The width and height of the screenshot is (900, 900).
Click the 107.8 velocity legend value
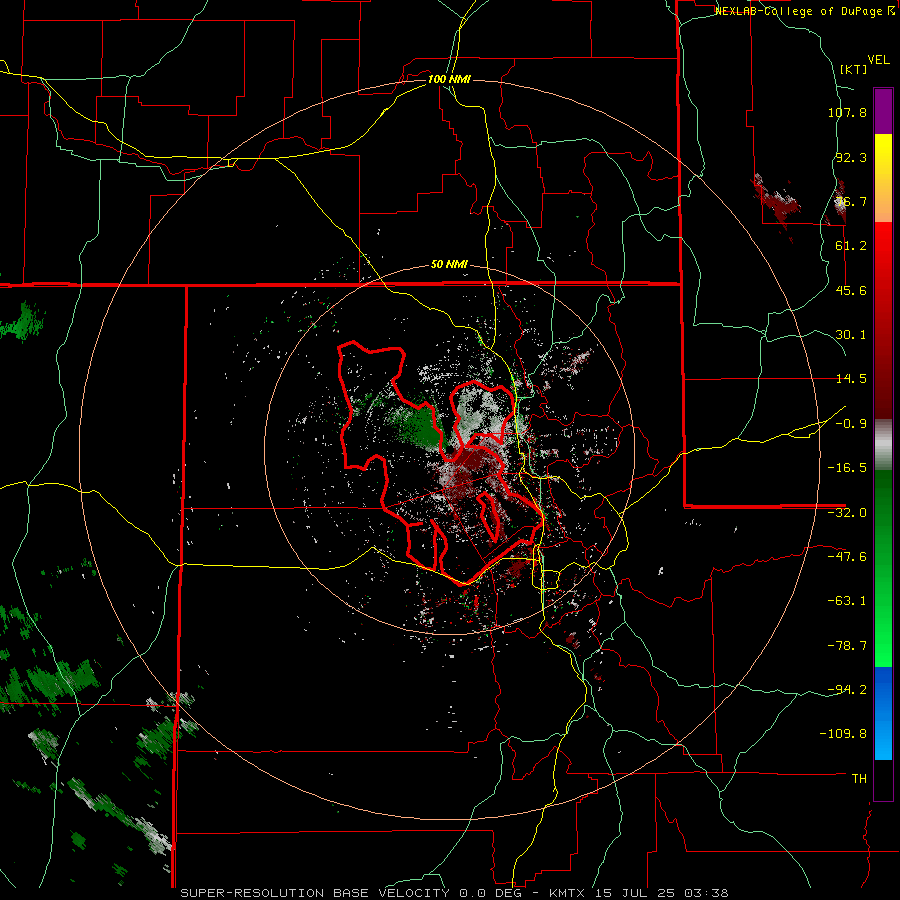[847, 112]
